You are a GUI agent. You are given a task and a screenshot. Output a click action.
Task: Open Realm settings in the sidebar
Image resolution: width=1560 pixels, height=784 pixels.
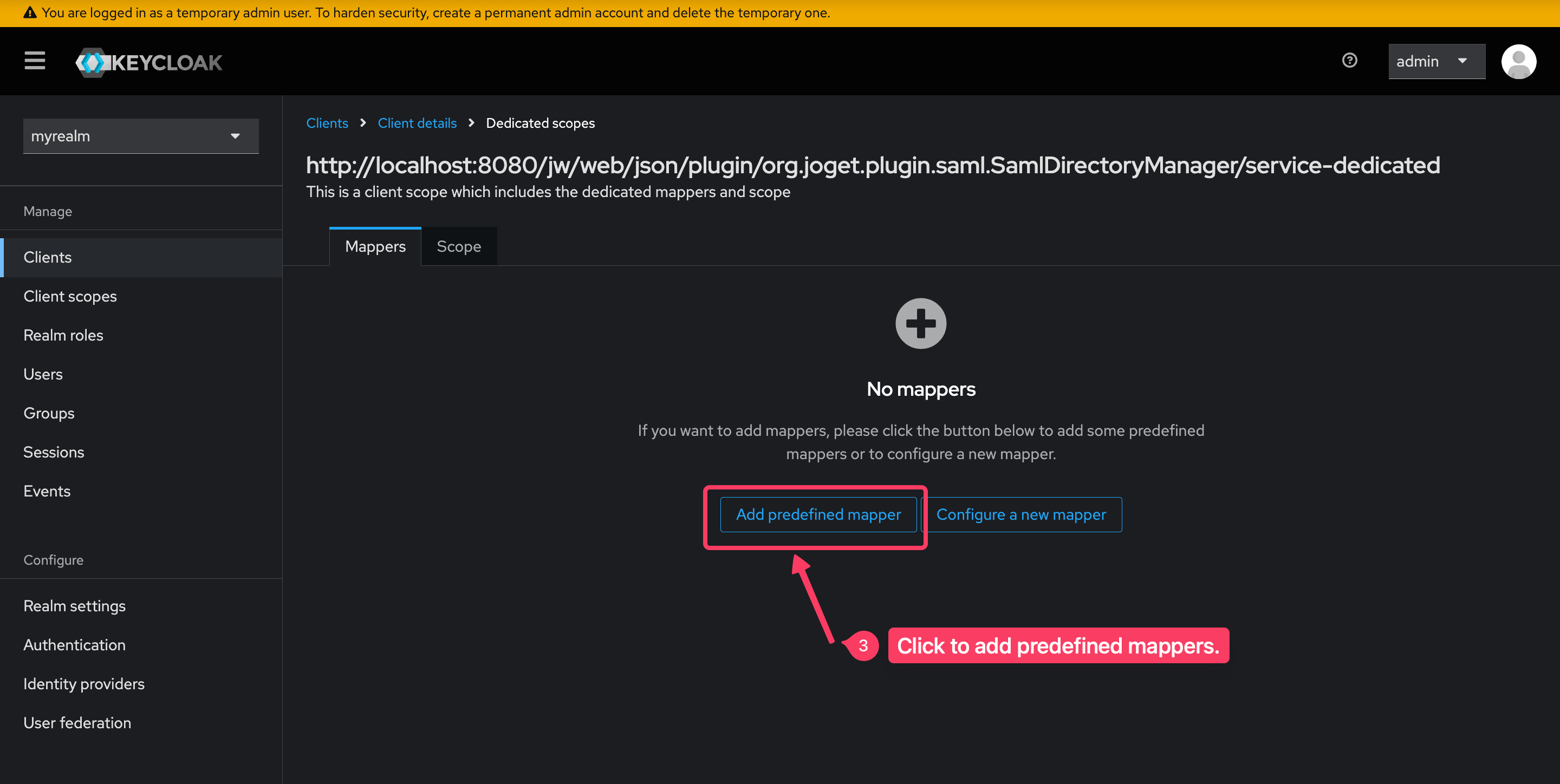coord(141,606)
